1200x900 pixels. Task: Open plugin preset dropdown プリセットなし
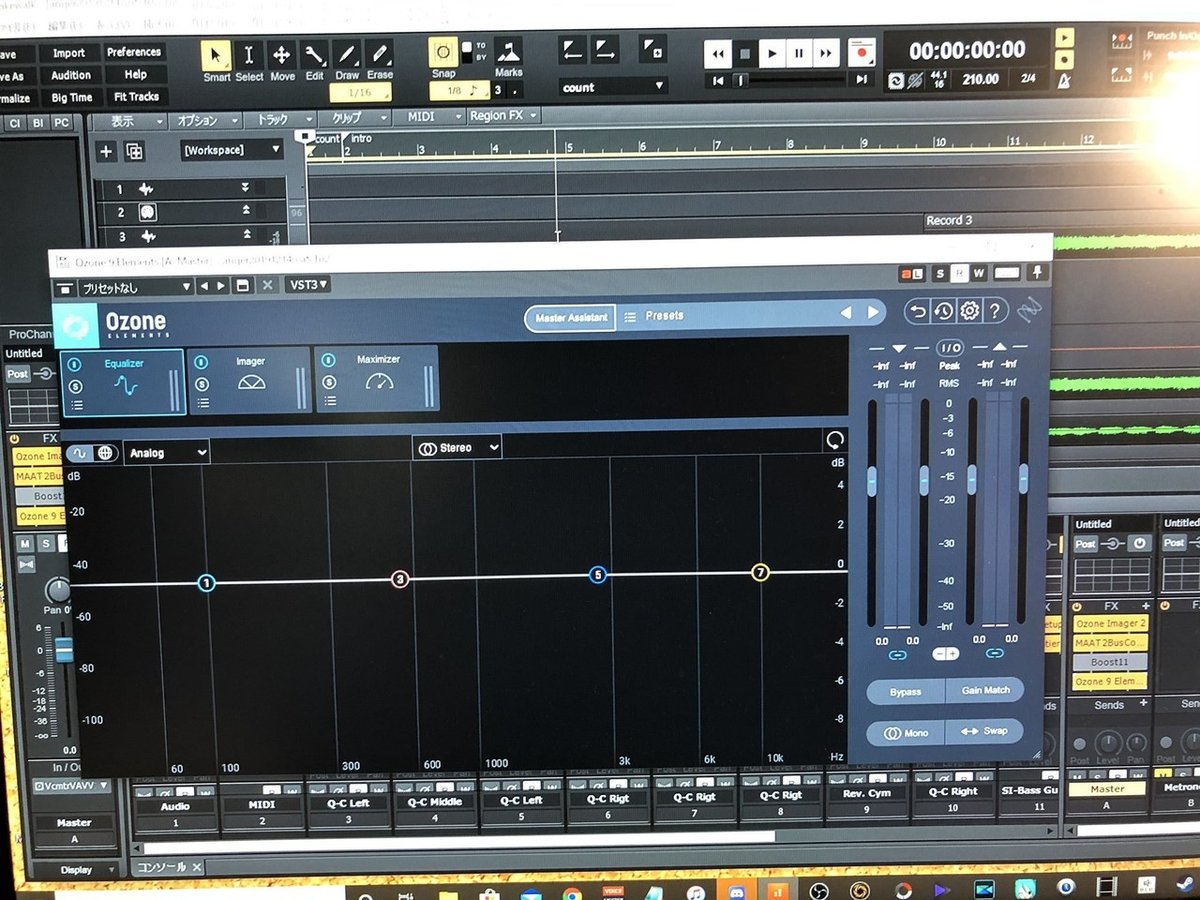click(136, 287)
